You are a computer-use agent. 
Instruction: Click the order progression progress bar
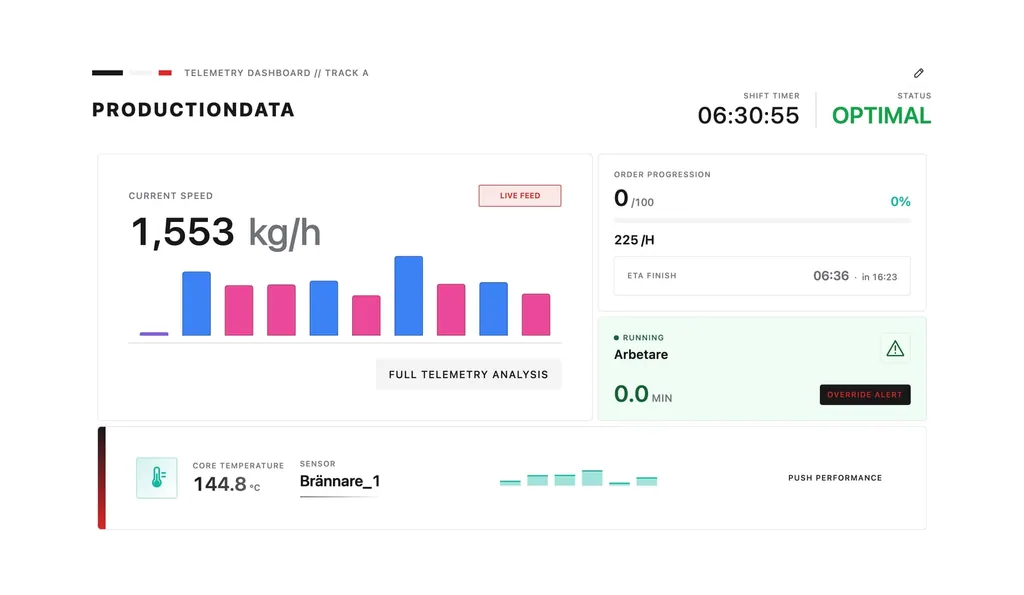point(762,221)
